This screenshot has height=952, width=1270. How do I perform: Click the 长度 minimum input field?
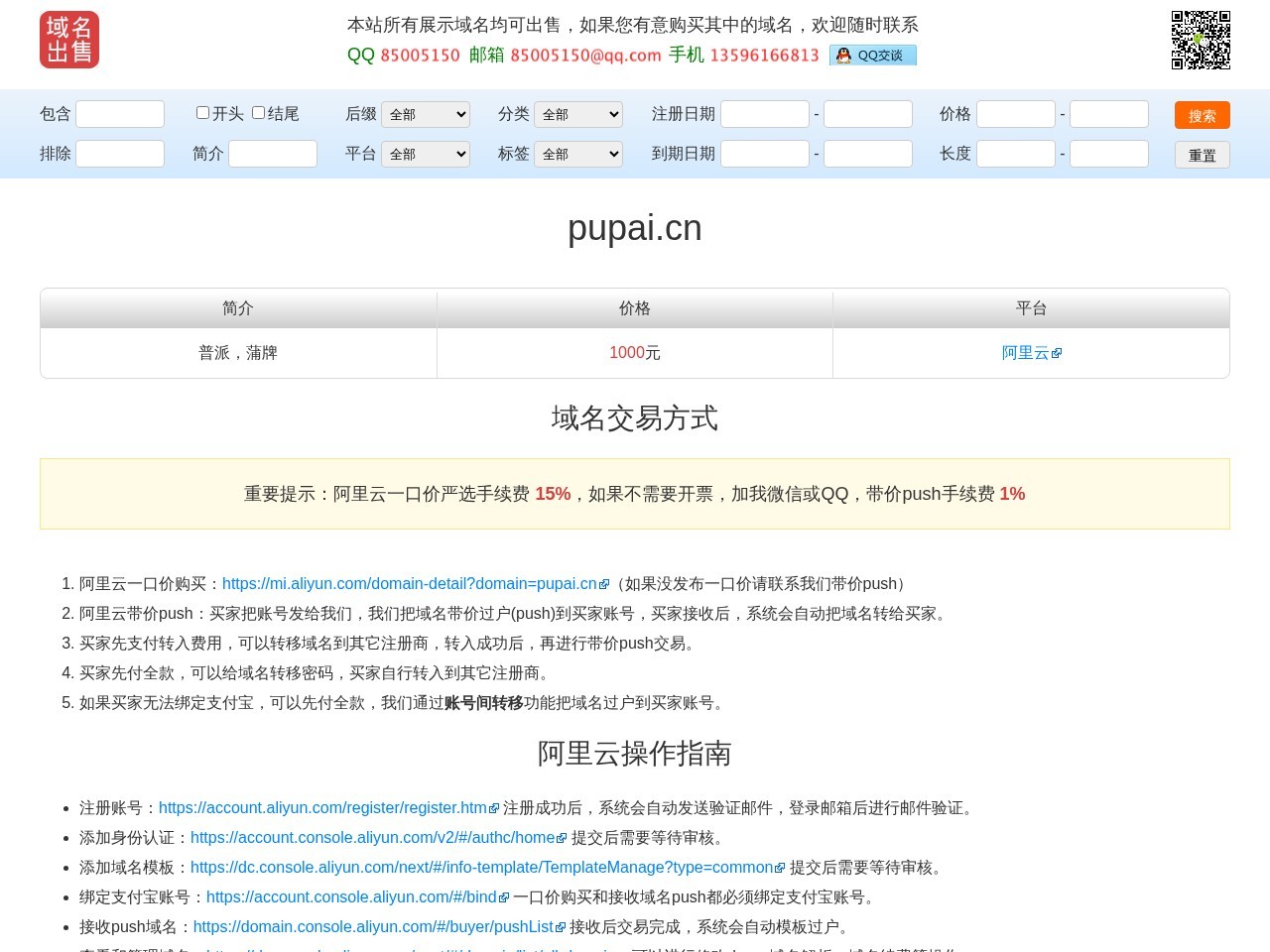pos(1016,154)
